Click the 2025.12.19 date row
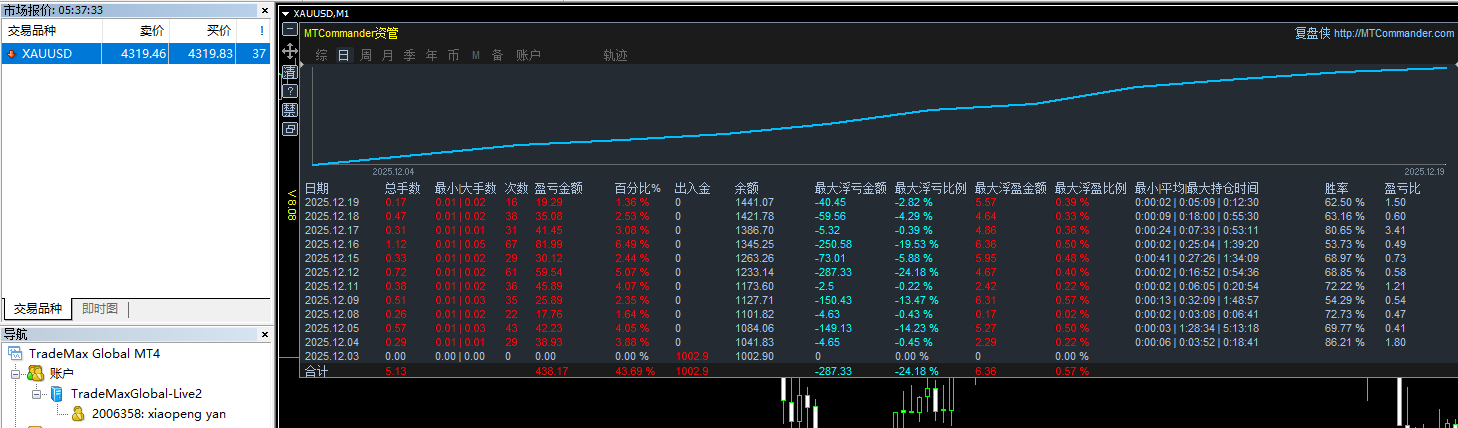The image size is (1458, 428). tap(332, 202)
